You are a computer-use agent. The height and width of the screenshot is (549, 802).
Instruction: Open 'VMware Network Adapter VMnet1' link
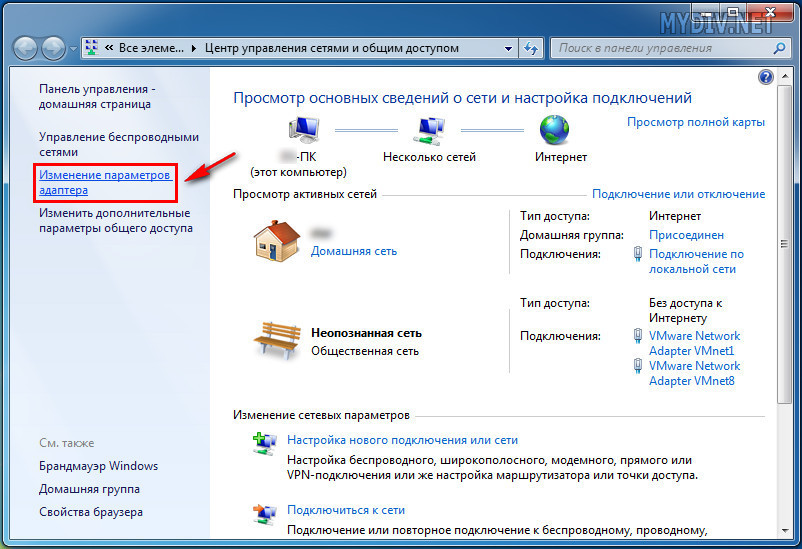point(694,343)
